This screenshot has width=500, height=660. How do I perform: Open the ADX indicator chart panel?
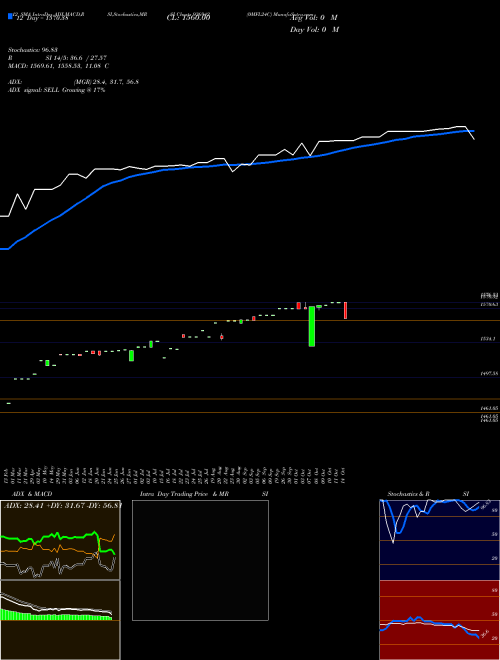pyautogui.click(x=60, y=539)
